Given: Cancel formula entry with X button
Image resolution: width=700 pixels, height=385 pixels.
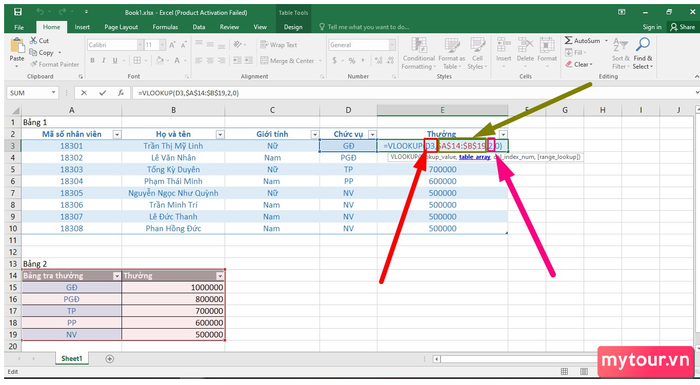Looking at the screenshot, I should [x=83, y=93].
